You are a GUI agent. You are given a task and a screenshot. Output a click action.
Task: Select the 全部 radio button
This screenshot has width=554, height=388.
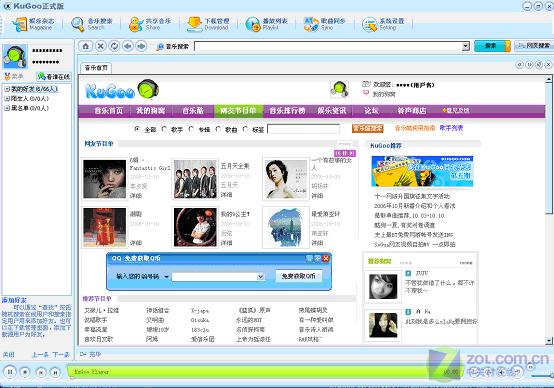pyautogui.click(x=137, y=129)
